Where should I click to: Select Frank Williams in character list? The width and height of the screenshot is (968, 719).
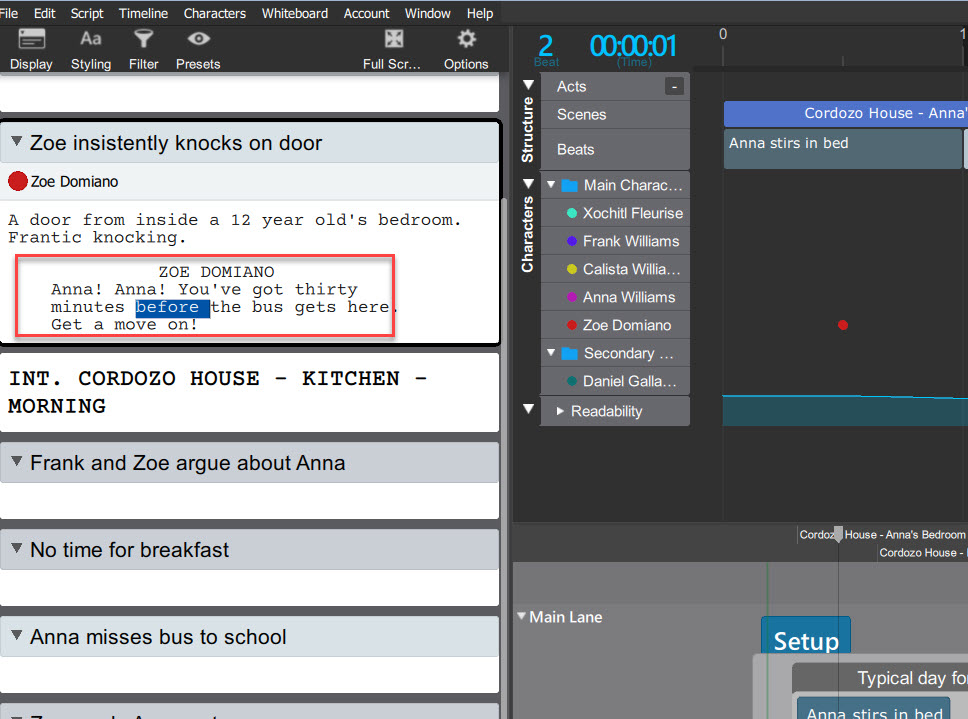coord(615,241)
